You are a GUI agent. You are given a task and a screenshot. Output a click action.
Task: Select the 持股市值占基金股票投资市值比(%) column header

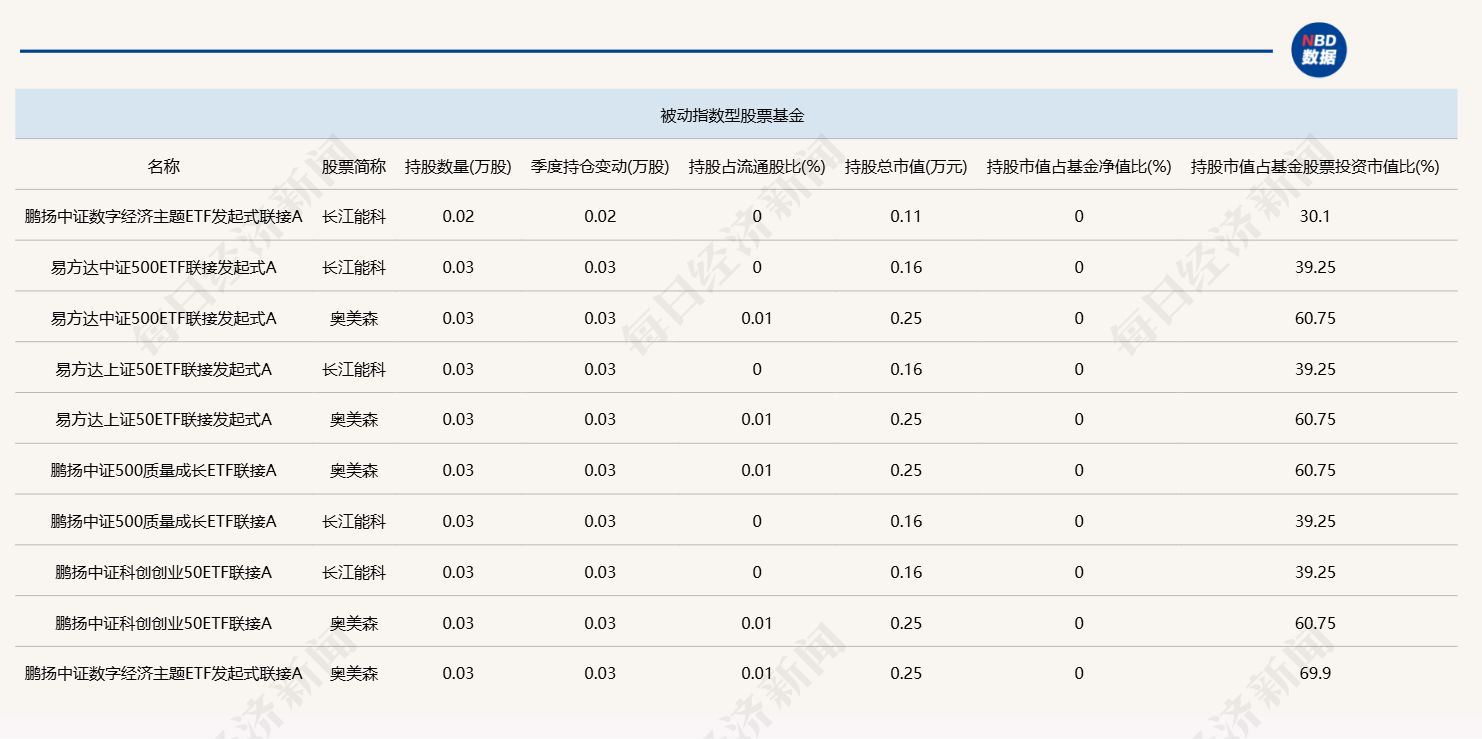click(1315, 167)
